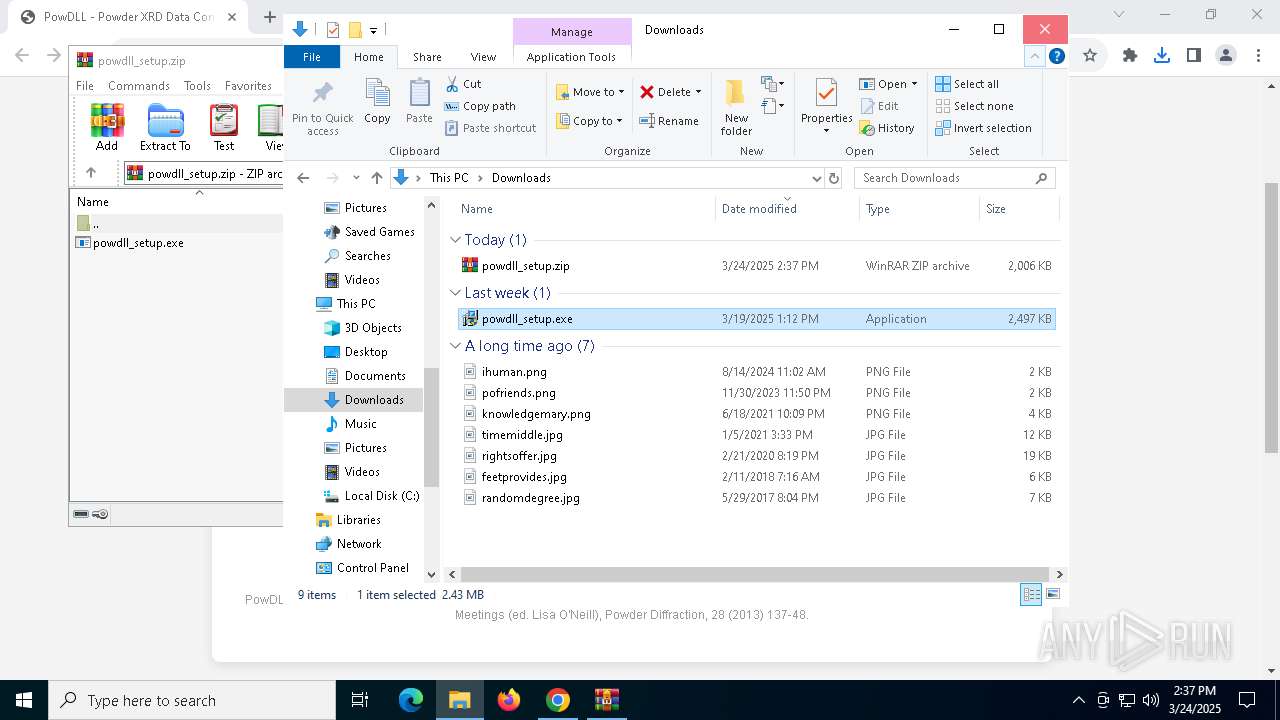Select randomdegree.jpg file

(x=756, y=498)
